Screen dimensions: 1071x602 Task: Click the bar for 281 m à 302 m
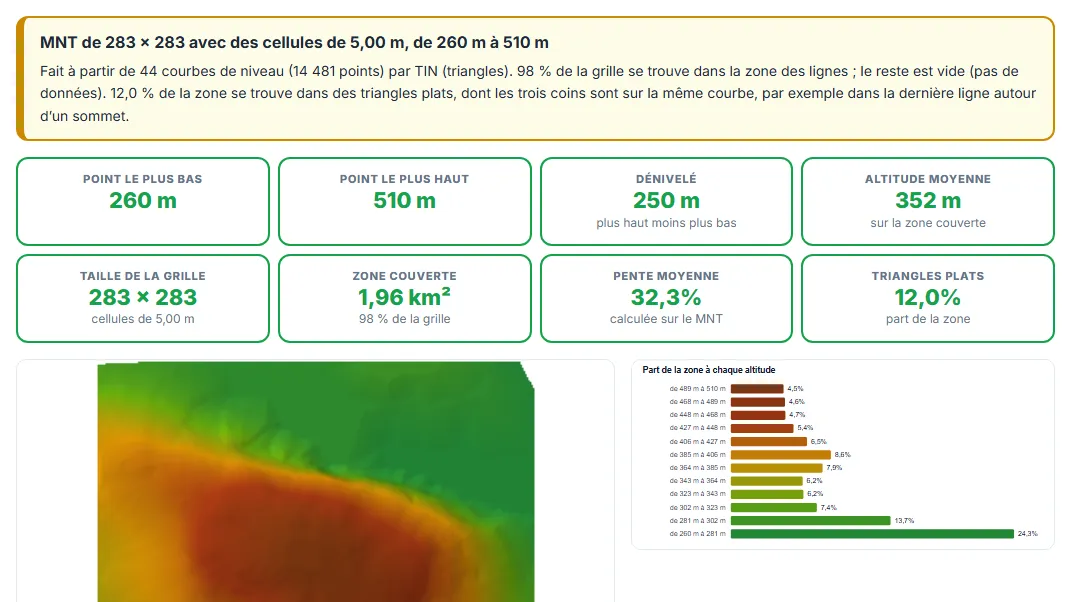[810, 521]
